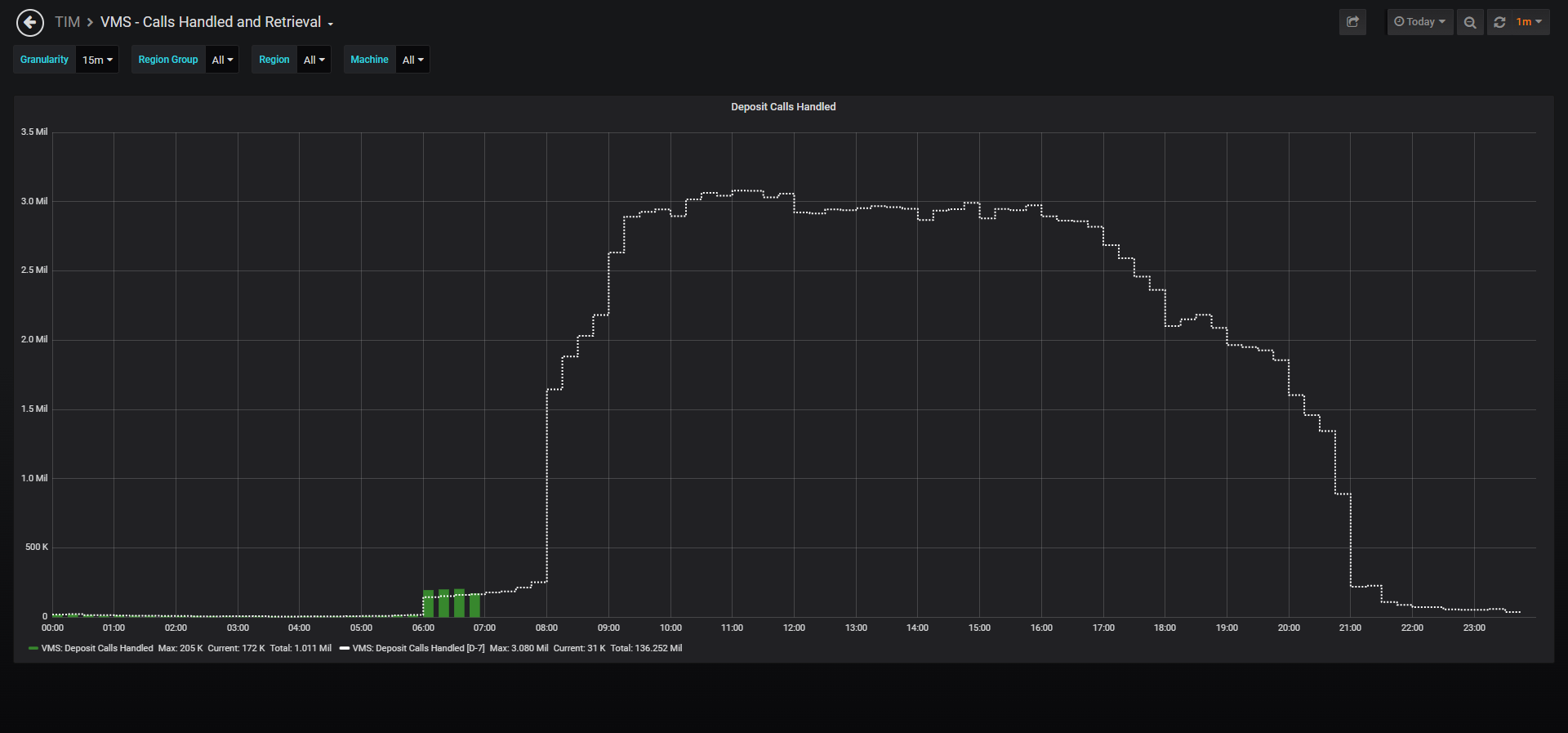Click the 16:00 x-axis time label
The height and width of the screenshot is (733, 1568).
pos(1041,628)
